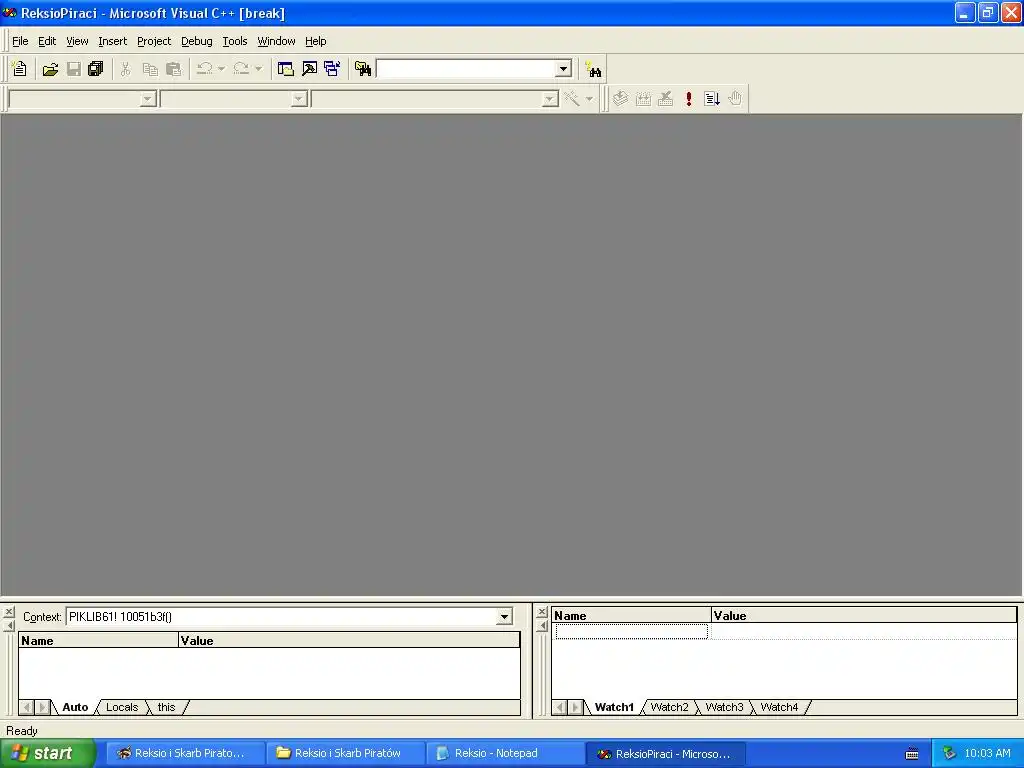Open the Window menu
The height and width of the screenshot is (768, 1024).
click(x=276, y=41)
